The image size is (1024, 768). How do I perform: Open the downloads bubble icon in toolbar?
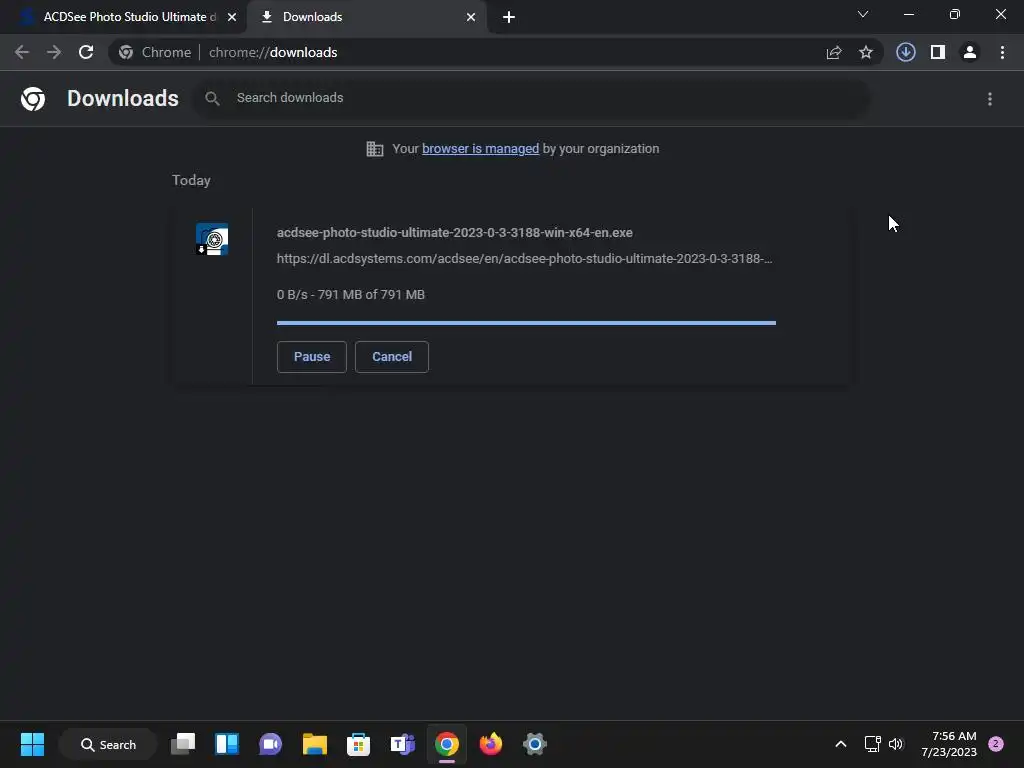coord(906,52)
